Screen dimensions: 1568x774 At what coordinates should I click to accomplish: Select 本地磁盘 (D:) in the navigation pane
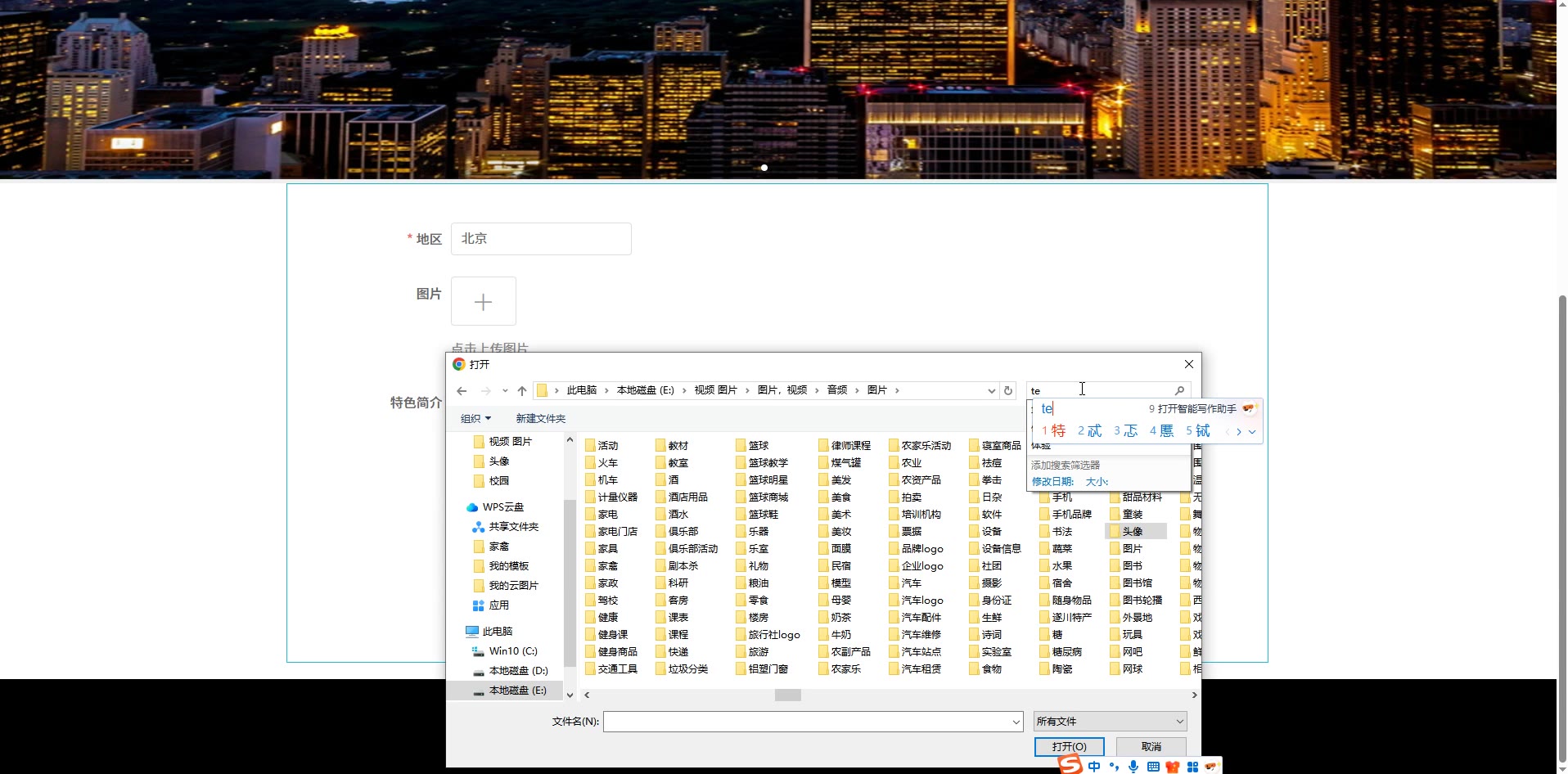(518, 671)
